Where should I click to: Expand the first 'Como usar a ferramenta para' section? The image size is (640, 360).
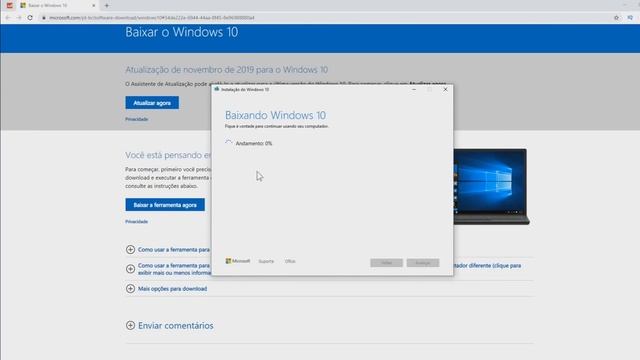(x=168, y=249)
